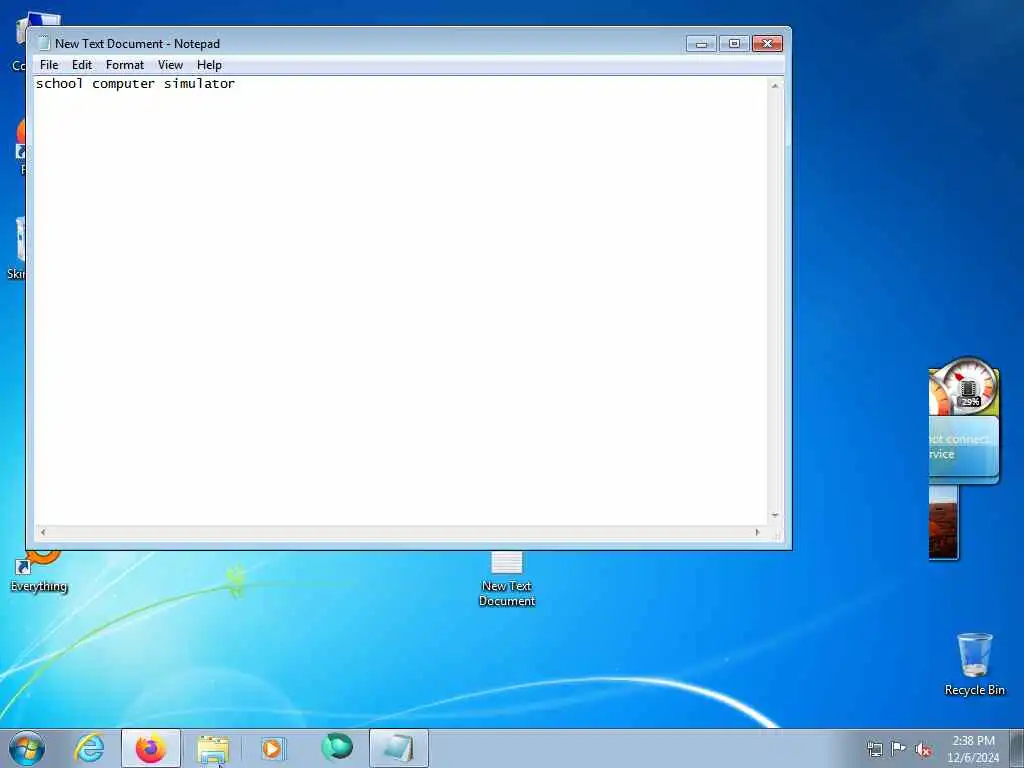Open the Edit menu in Notepad
Image resolution: width=1024 pixels, height=768 pixels.
click(x=82, y=65)
